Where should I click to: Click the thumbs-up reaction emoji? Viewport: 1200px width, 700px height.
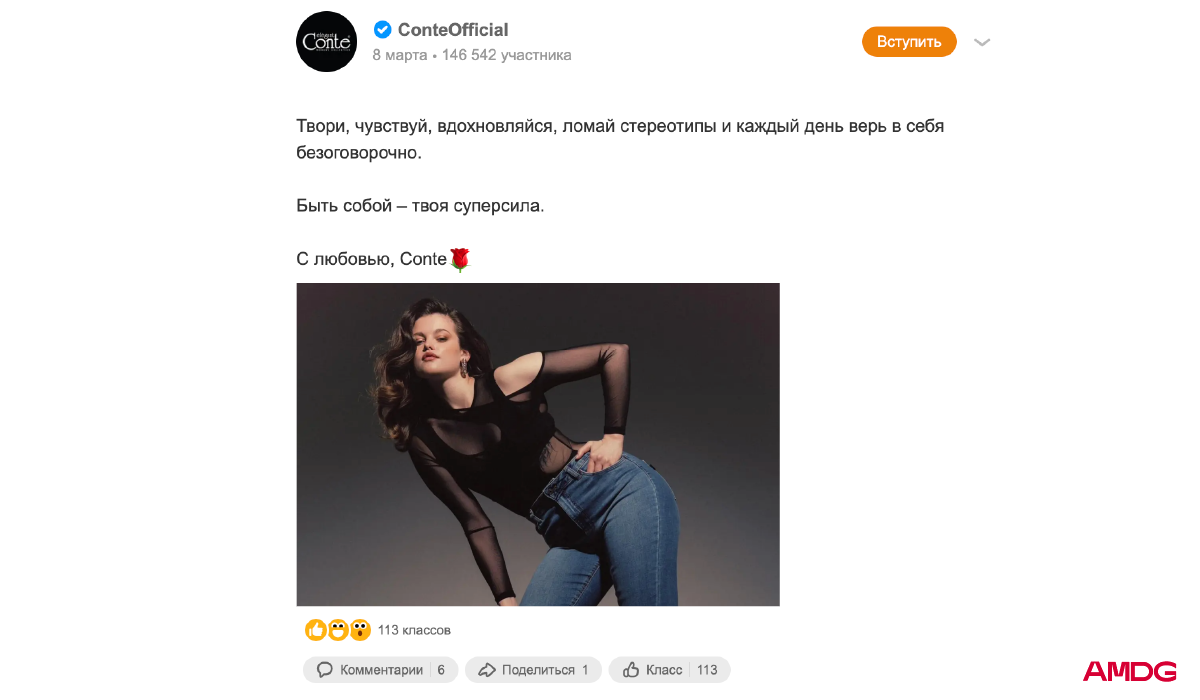tap(316, 630)
